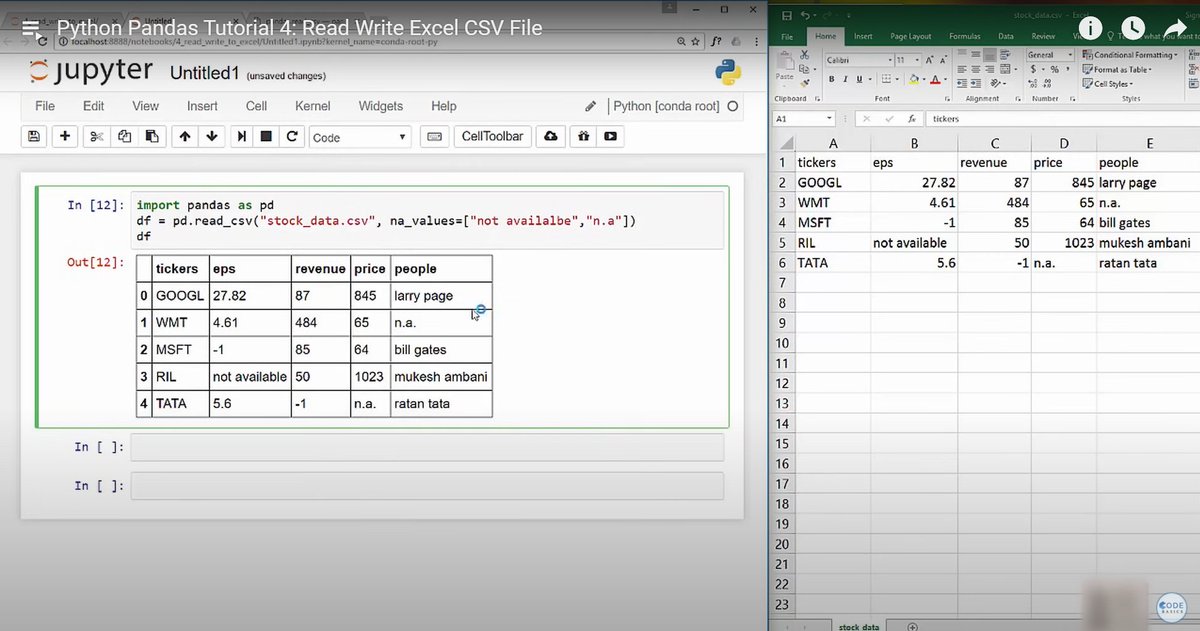Select Excel cell with 'not available'
Viewport: 1200px width, 631px height.
click(x=913, y=242)
